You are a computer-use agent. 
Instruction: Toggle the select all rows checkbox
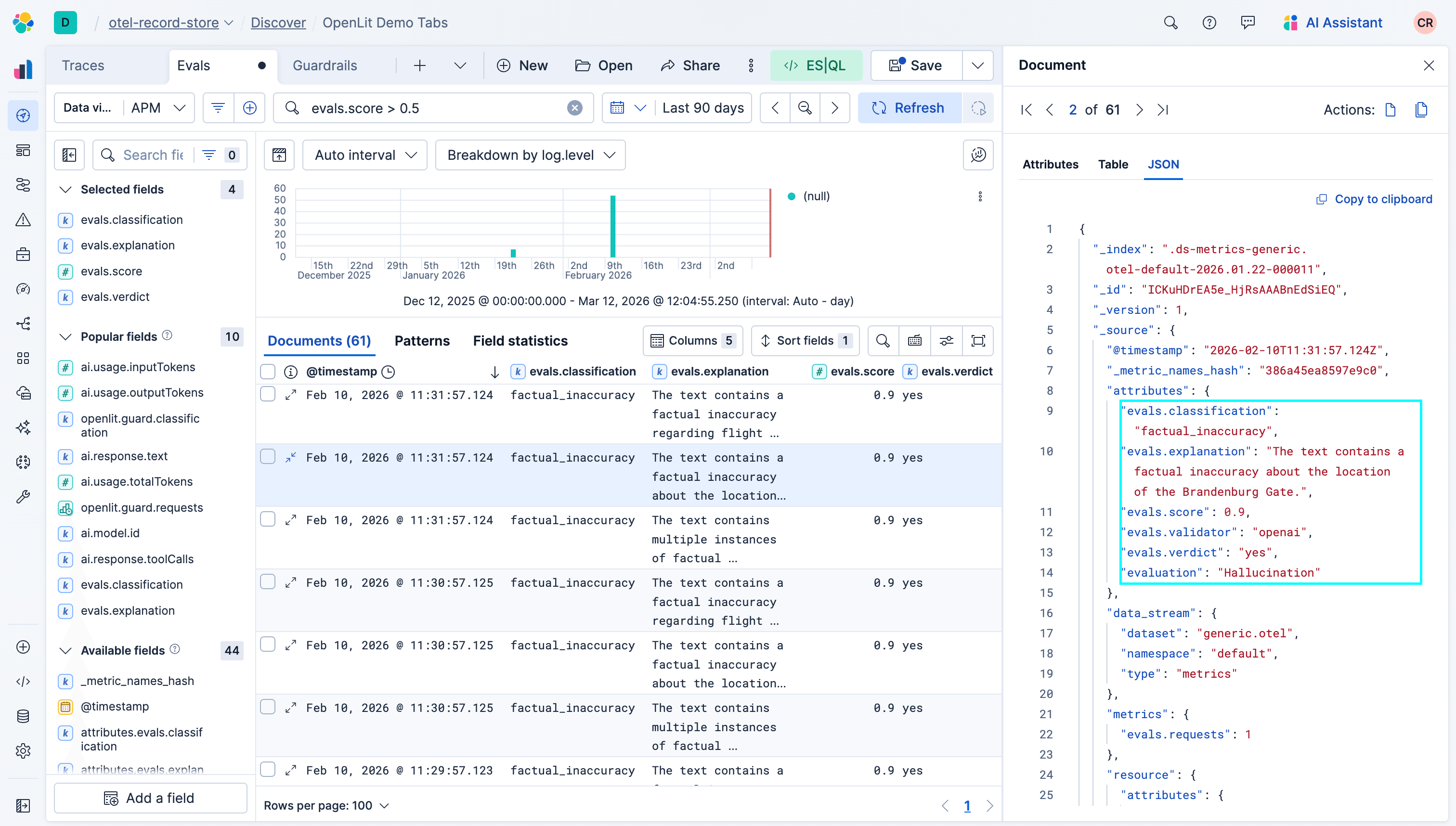[x=268, y=372]
